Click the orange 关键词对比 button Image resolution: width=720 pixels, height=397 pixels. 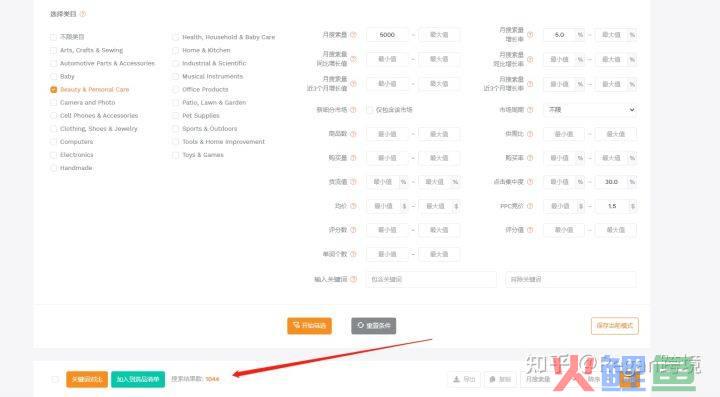coord(87,379)
